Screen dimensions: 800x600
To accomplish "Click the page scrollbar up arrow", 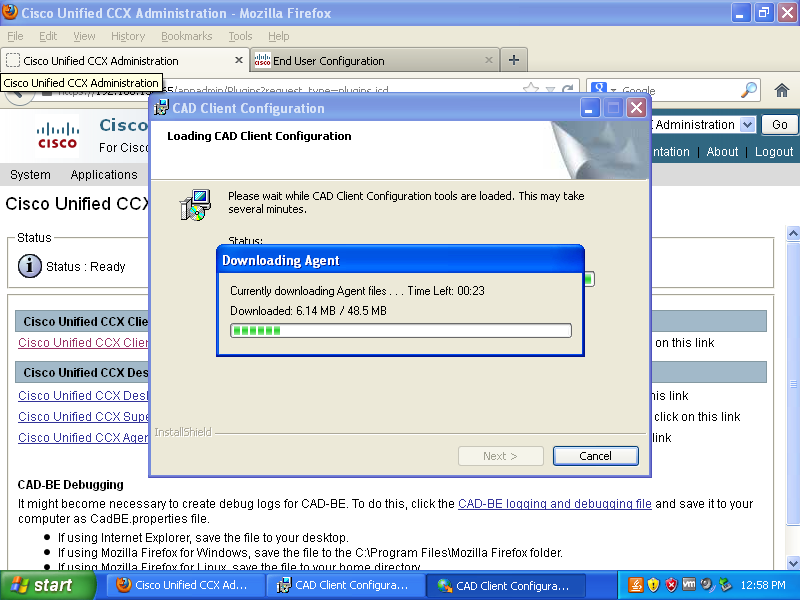I will click(x=793, y=233).
